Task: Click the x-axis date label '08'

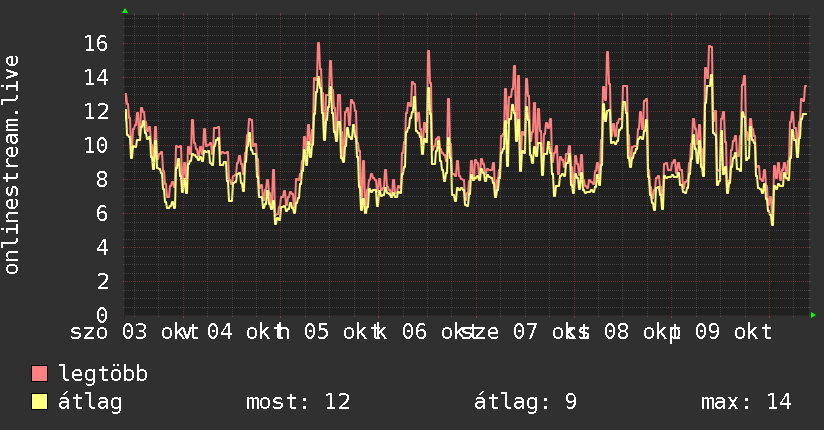Action: click(616, 332)
